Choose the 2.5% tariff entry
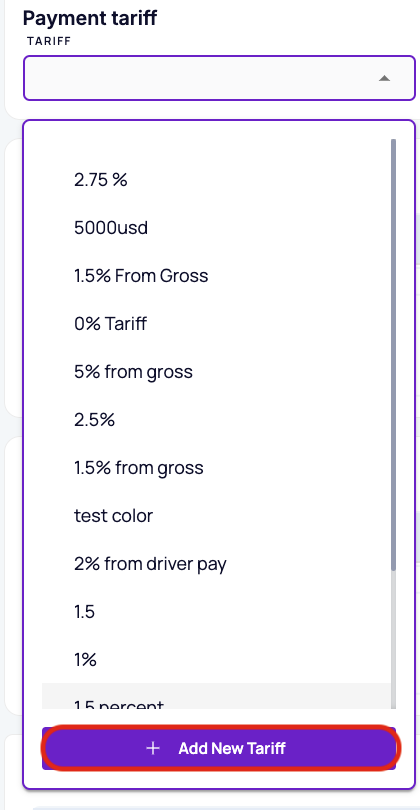 pyautogui.click(x=216, y=420)
